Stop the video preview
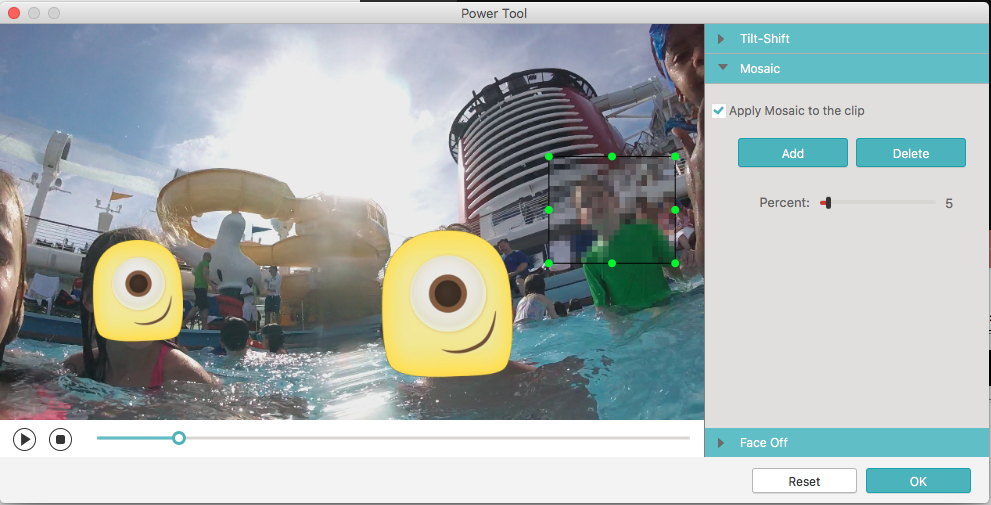The height and width of the screenshot is (505, 991). [61, 439]
